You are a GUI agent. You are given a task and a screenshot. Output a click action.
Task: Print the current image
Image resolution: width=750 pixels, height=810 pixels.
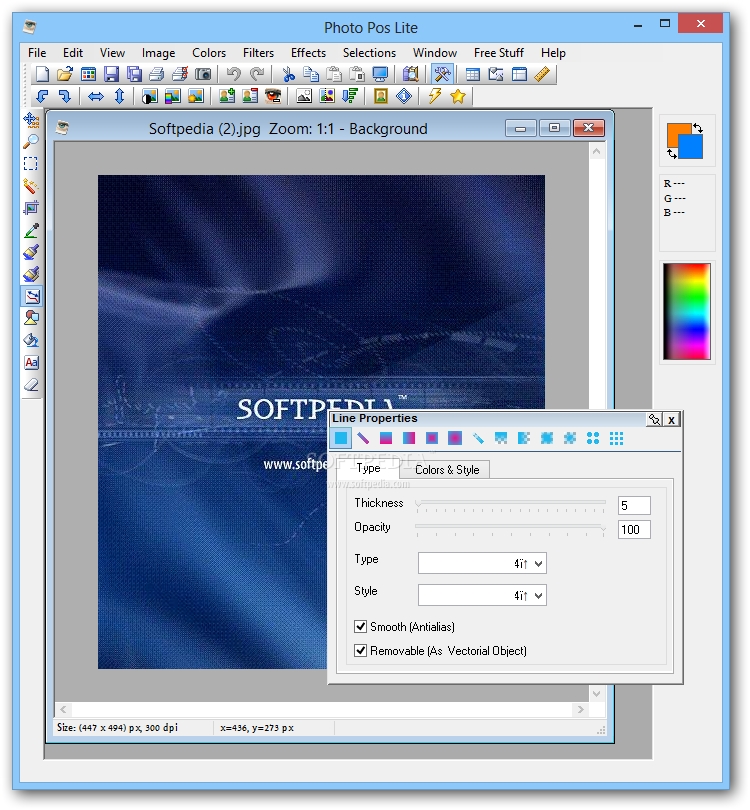pyautogui.click(x=157, y=74)
